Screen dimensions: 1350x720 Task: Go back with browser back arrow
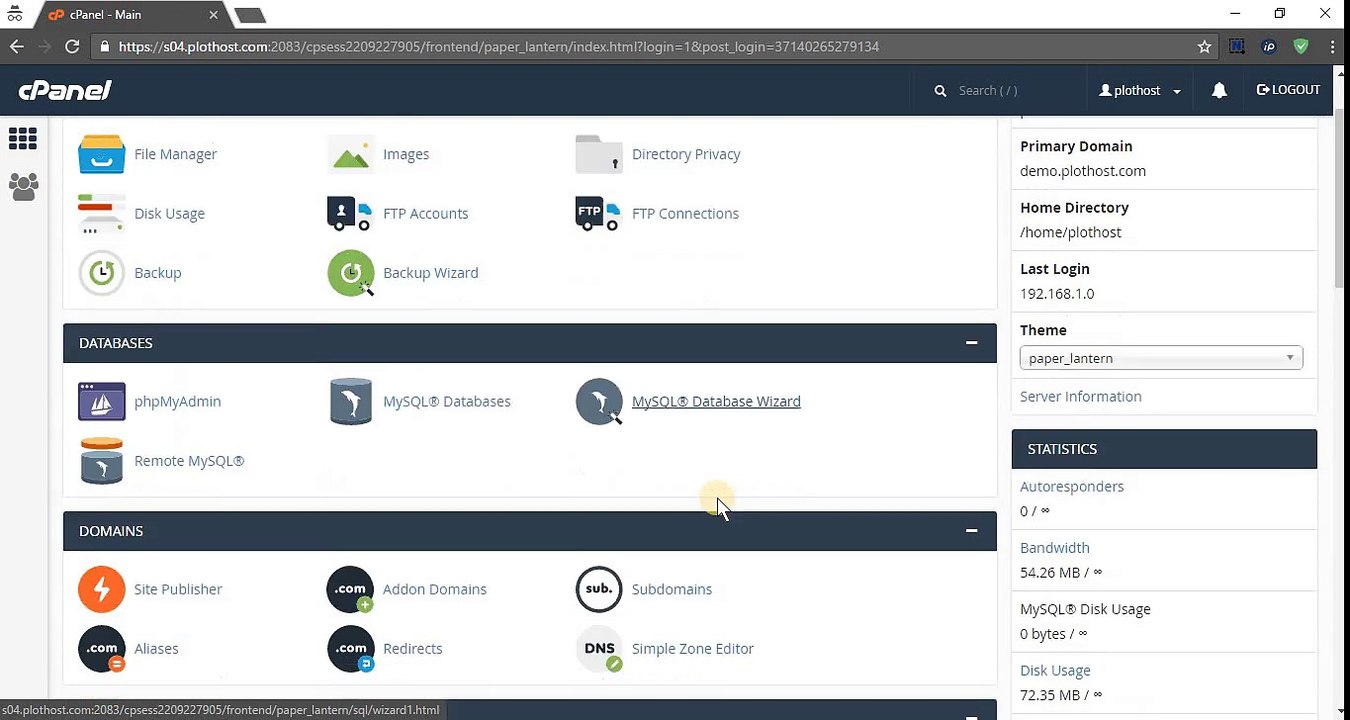click(x=17, y=46)
